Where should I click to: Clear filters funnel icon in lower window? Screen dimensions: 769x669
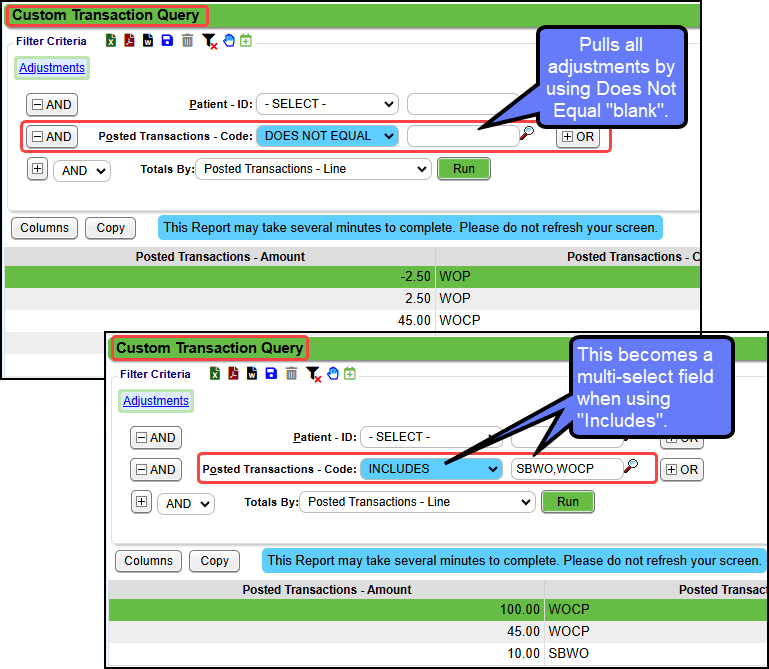pyautogui.click(x=313, y=374)
